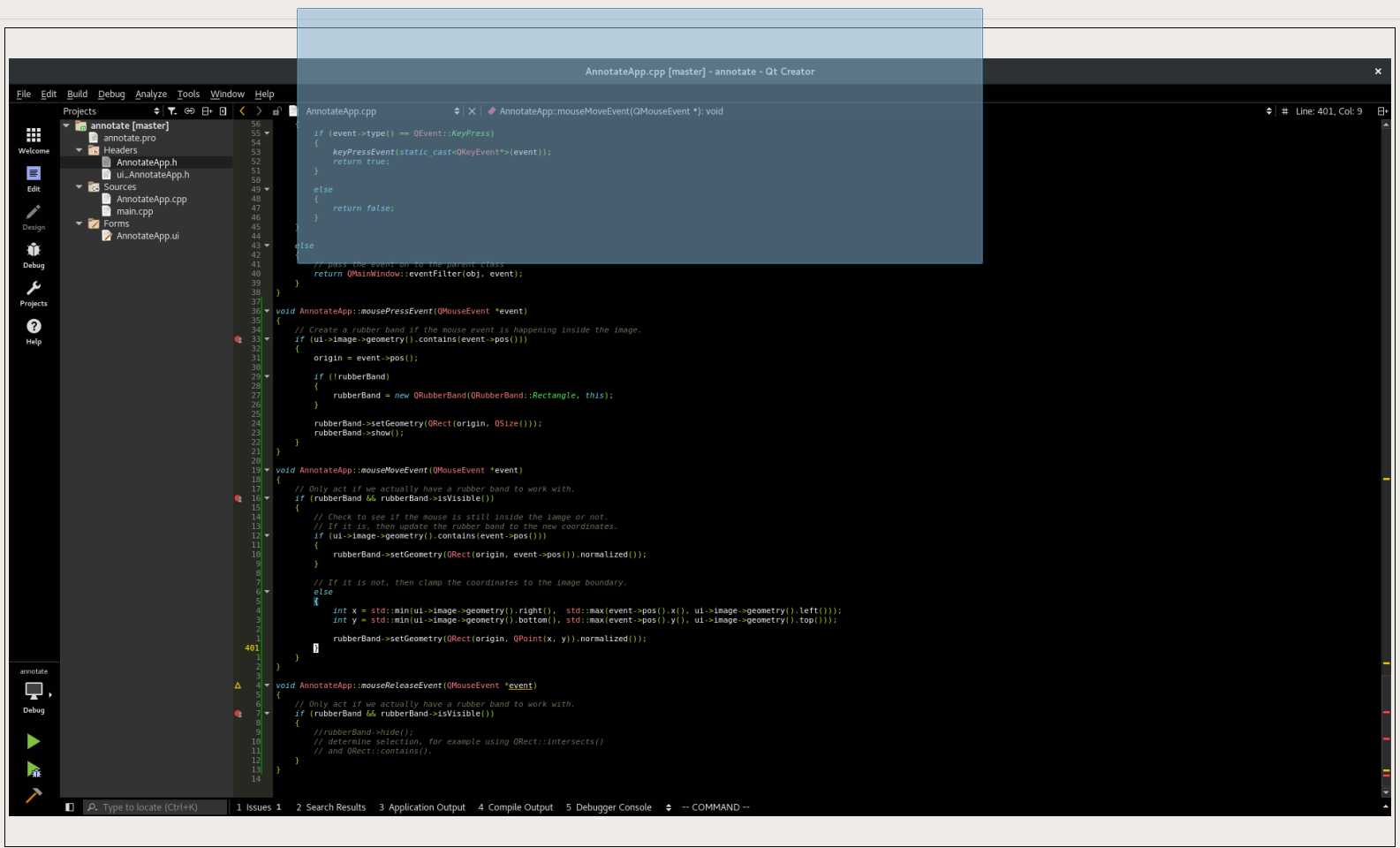Screen dimensions: 1400x848
Task: Open Design mode
Action: tap(34, 216)
